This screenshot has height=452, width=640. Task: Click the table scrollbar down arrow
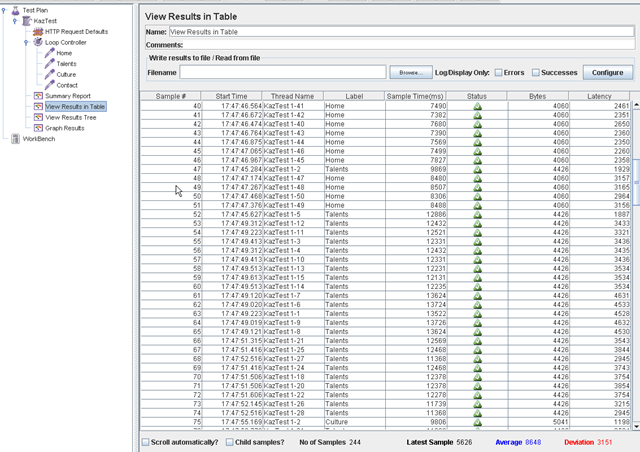point(636,426)
